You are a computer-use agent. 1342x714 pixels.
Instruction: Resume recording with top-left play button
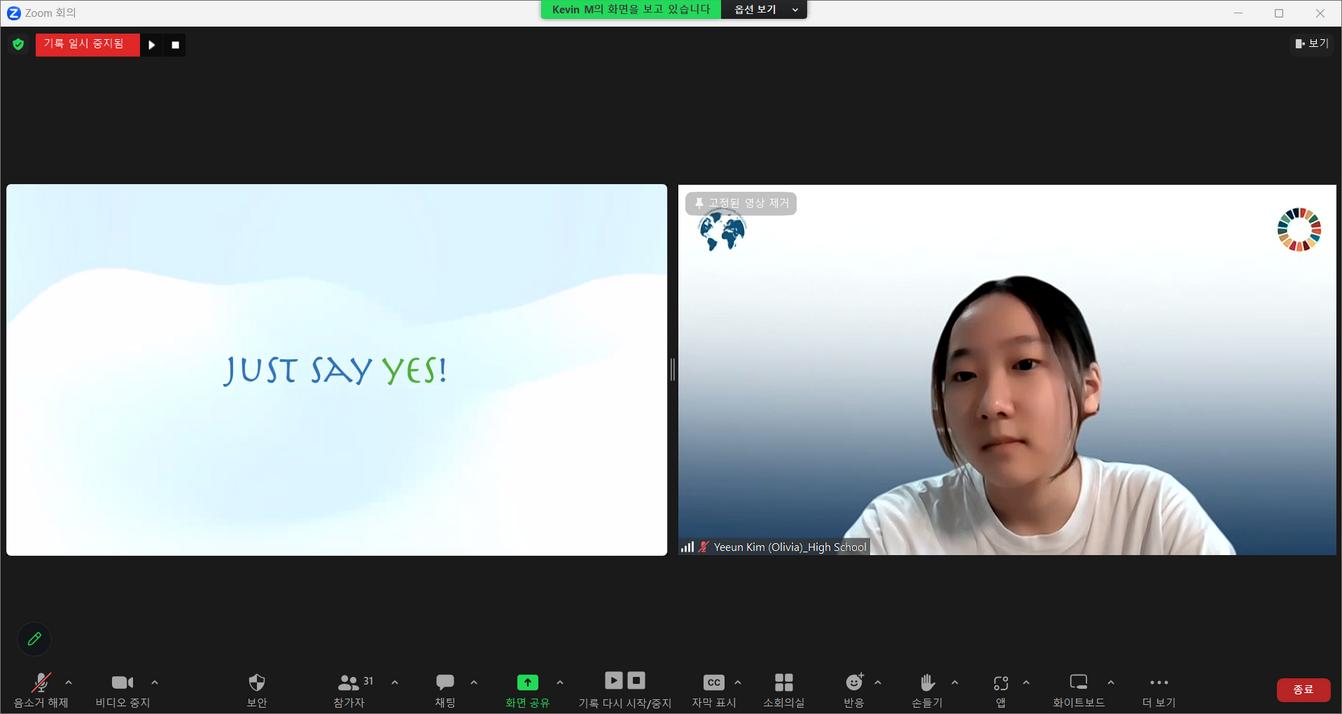pos(151,45)
